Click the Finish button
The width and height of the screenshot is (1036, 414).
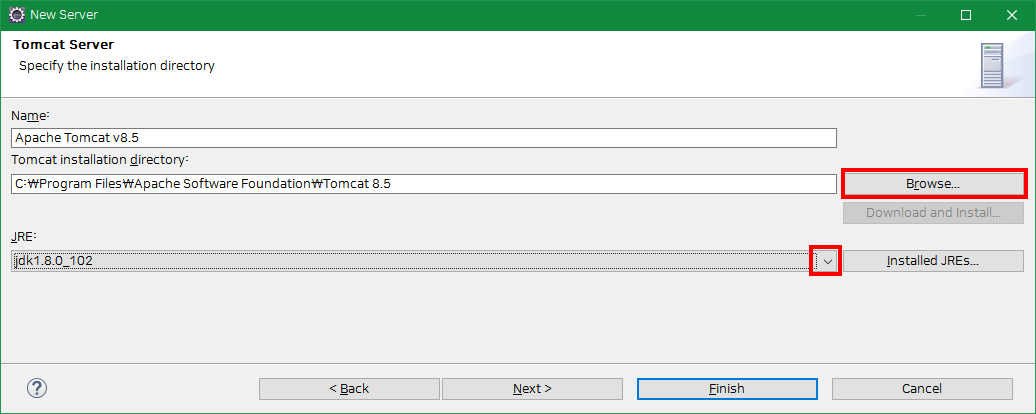pos(727,389)
